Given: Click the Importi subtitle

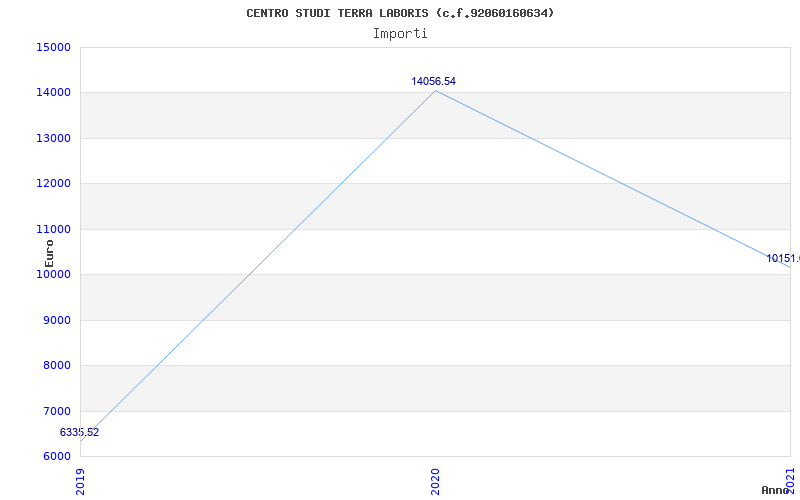Looking at the screenshot, I should (400, 34).
